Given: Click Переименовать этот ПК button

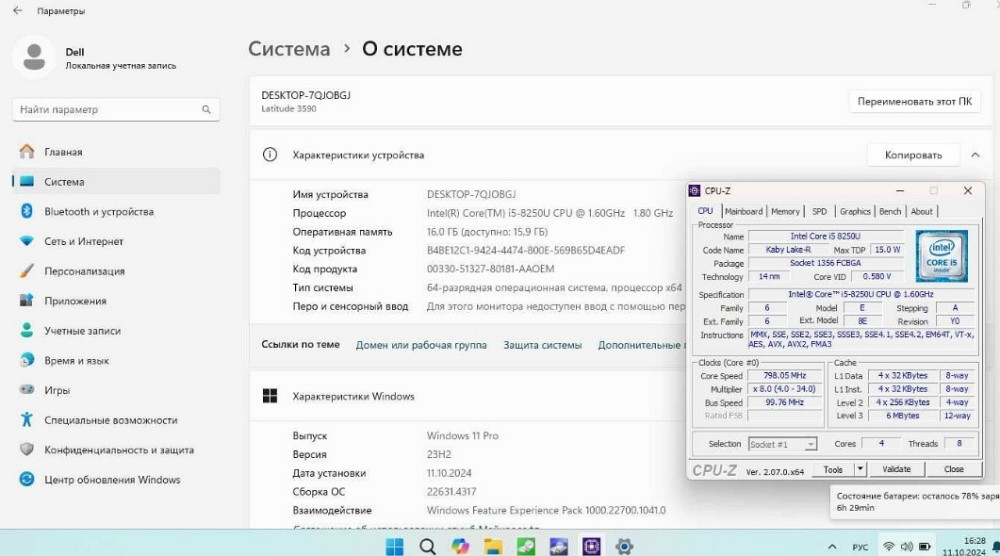Looking at the screenshot, I should [x=915, y=101].
